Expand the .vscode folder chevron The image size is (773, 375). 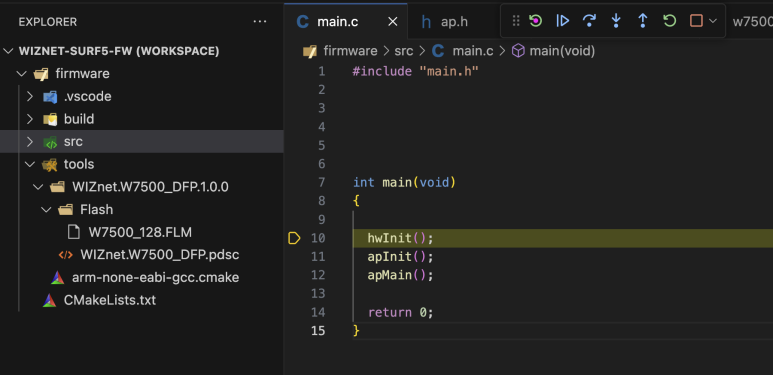30,97
